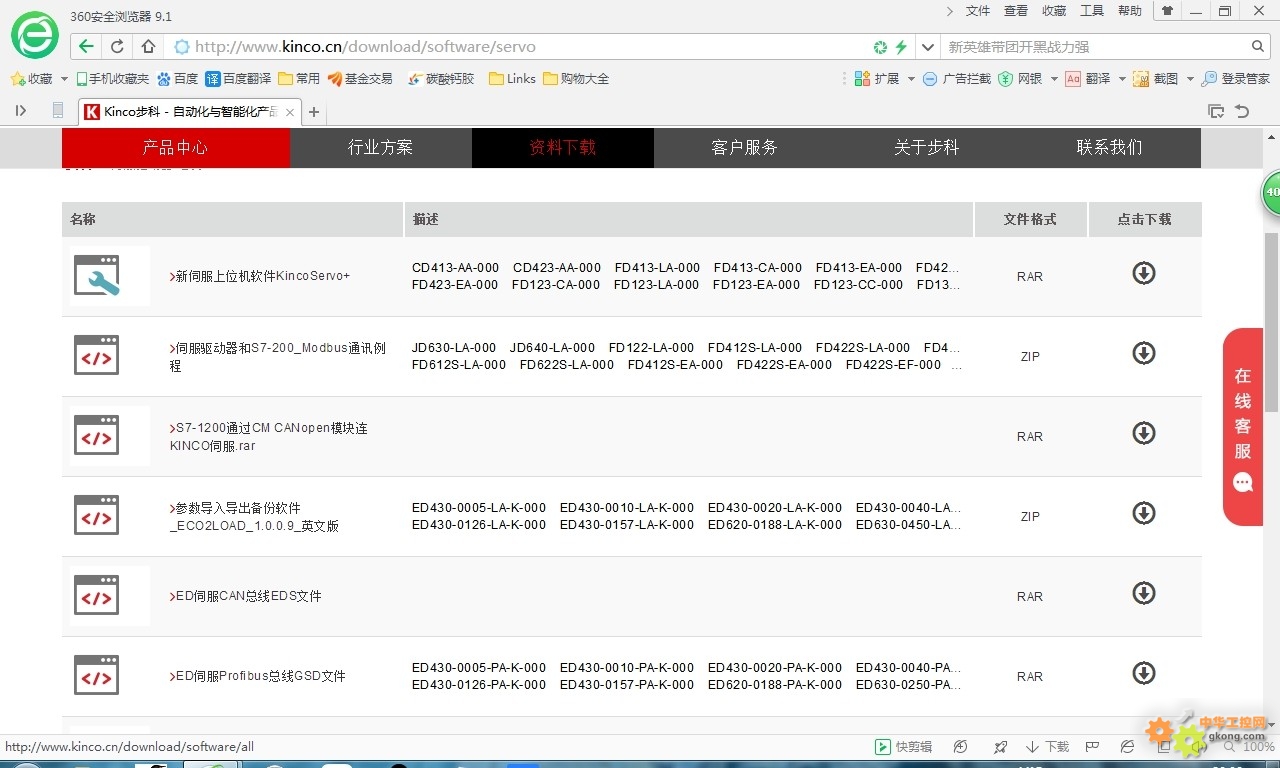Select the 资料下载 navigation tab
The height and width of the screenshot is (768, 1280).
(563, 148)
